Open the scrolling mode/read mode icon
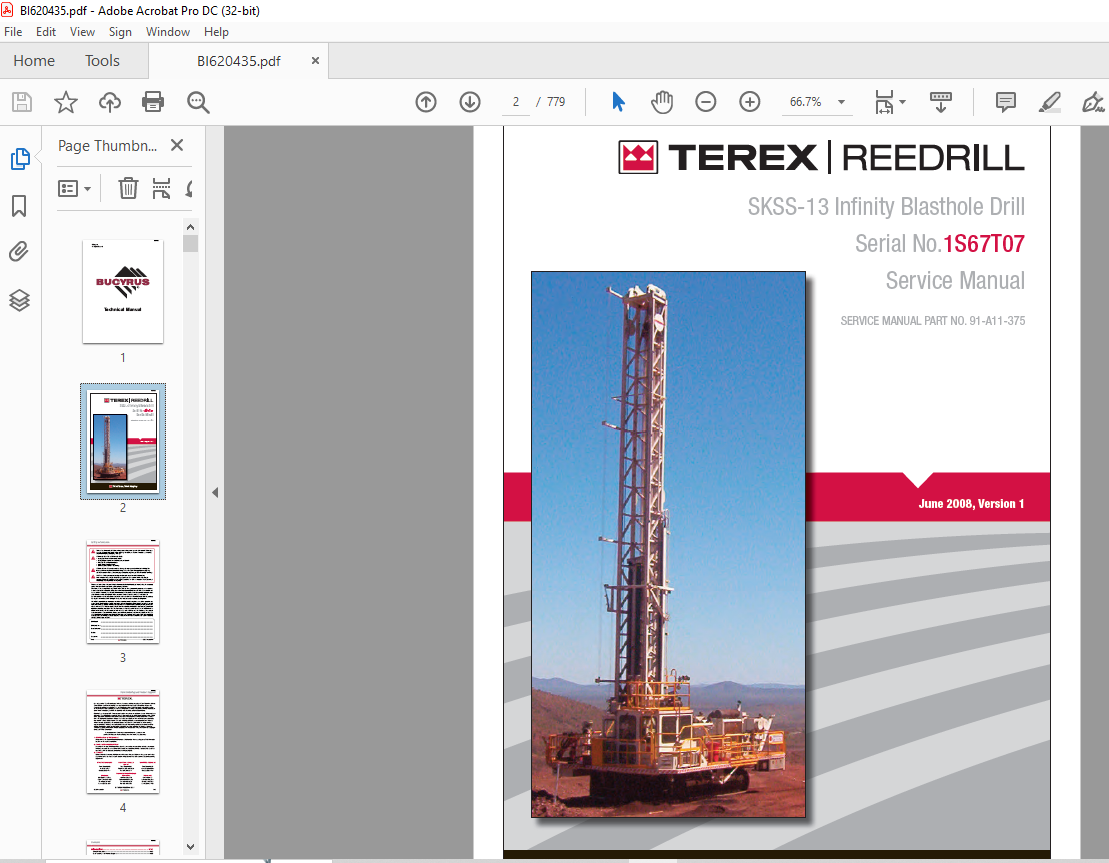The width and height of the screenshot is (1109, 863). pyautogui.click(x=941, y=102)
